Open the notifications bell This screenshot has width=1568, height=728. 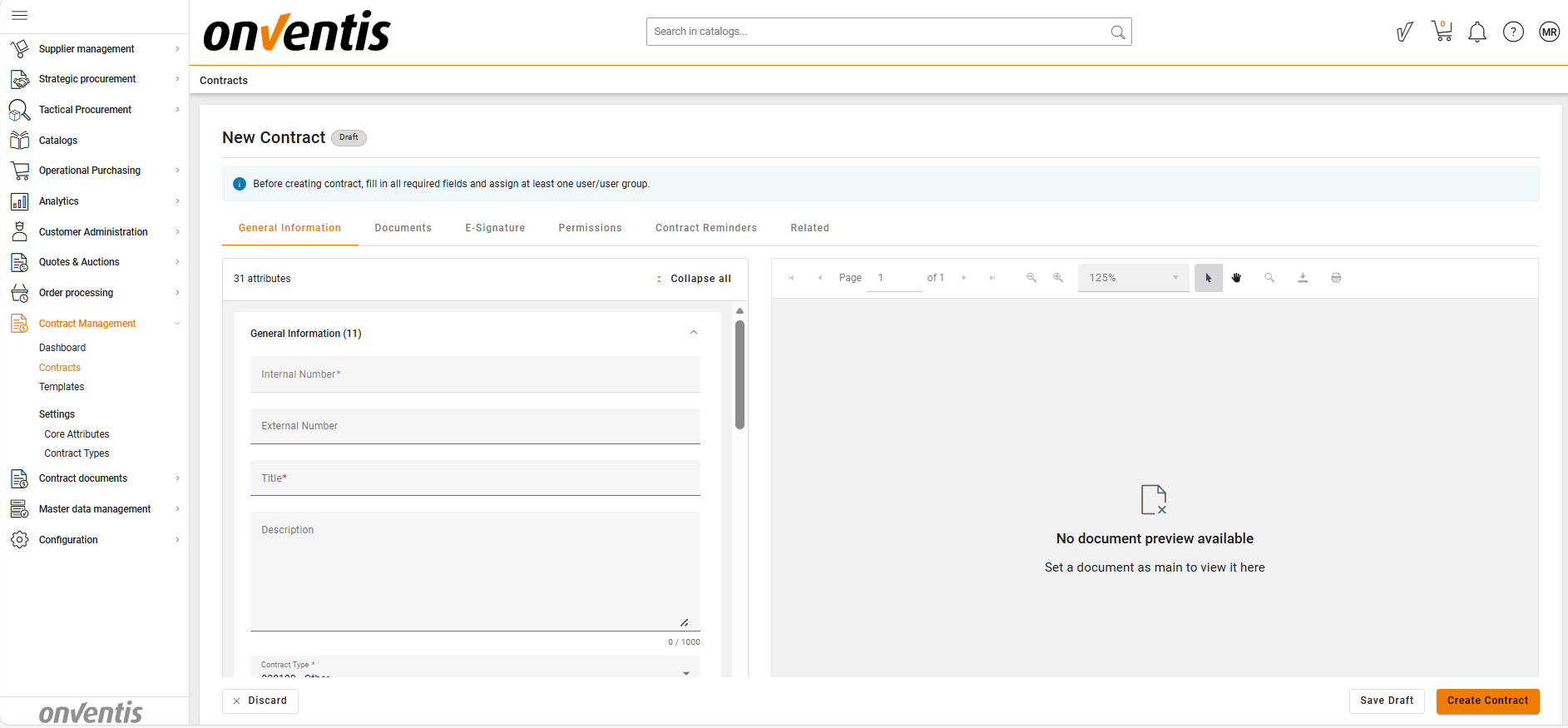(1476, 32)
